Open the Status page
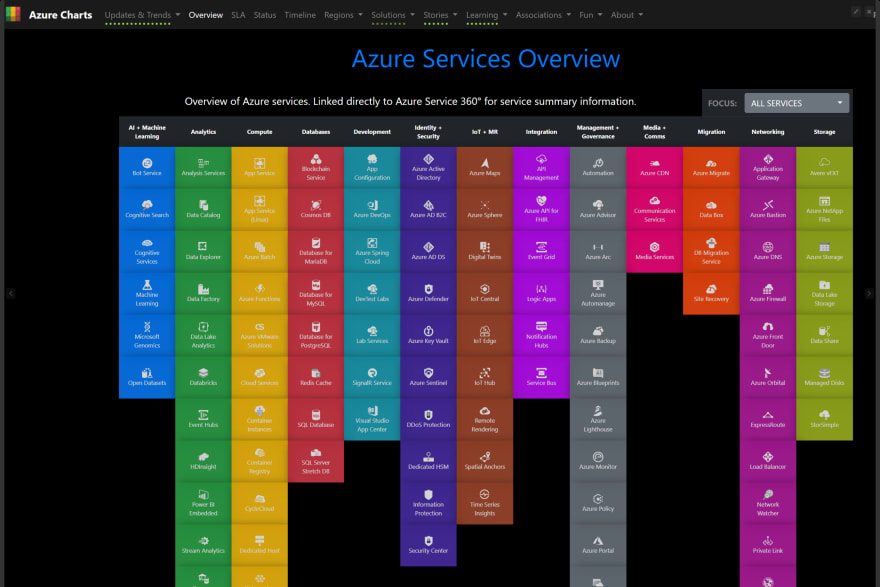880x587 pixels. pyautogui.click(x=264, y=15)
